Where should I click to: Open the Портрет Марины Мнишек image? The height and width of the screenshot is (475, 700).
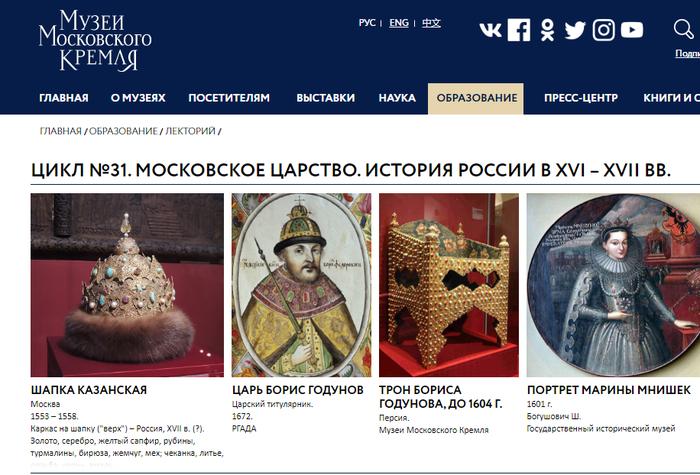click(613, 285)
